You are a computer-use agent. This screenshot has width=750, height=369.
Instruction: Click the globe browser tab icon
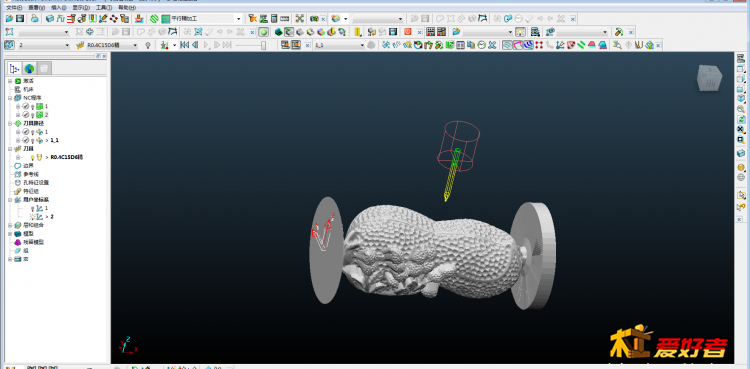[30, 68]
